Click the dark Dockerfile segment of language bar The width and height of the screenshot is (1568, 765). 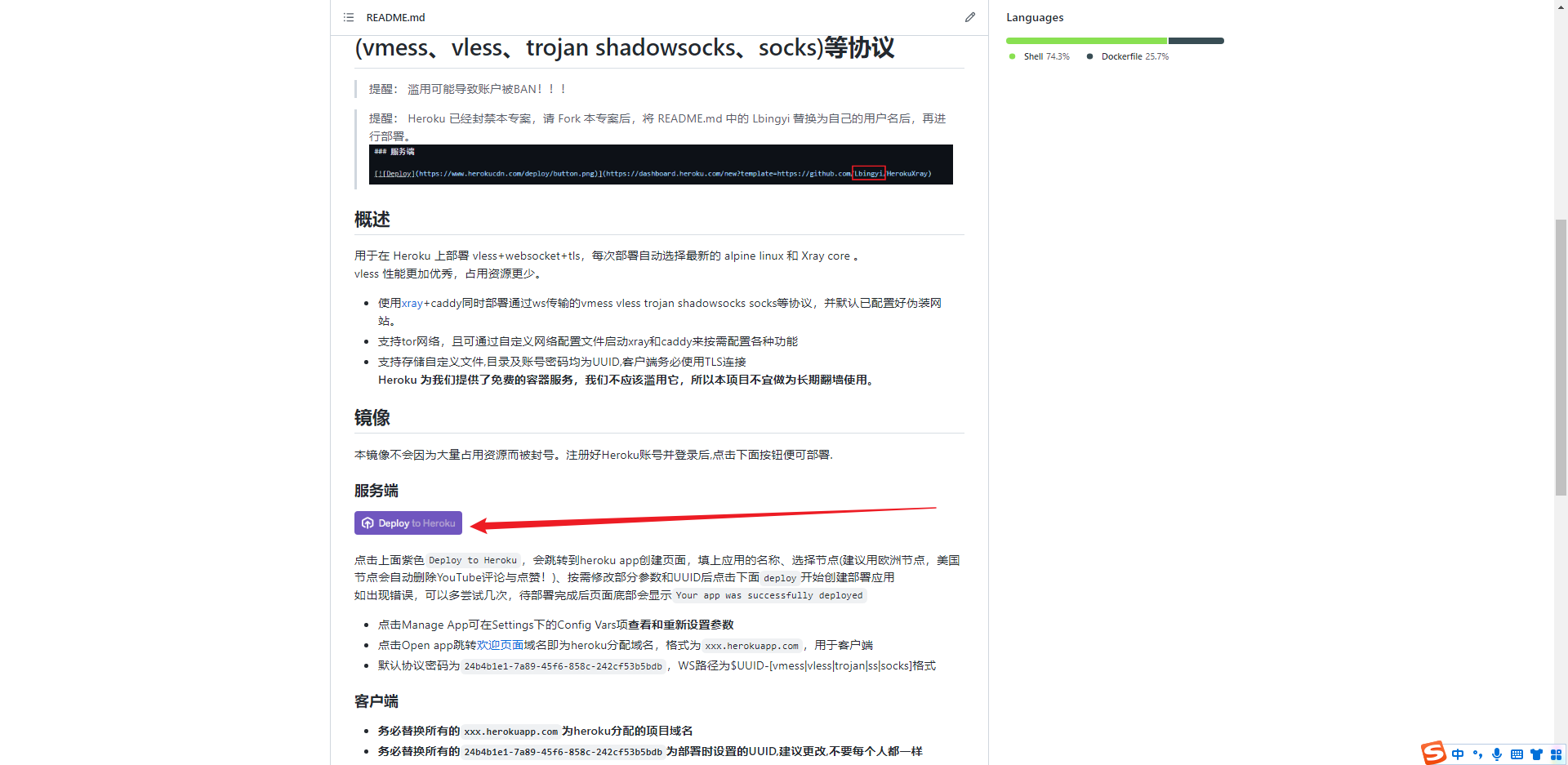(x=1196, y=41)
